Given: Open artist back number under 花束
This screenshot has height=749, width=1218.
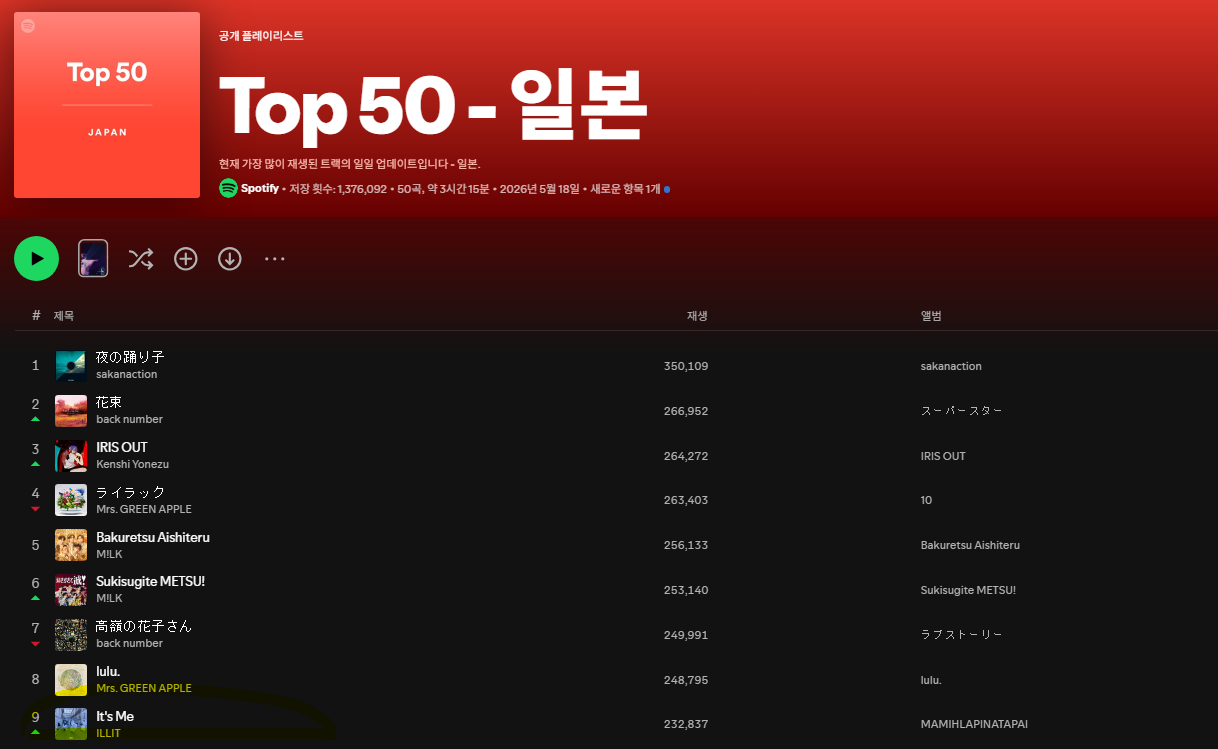Looking at the screenshot, I should (129, 419).
